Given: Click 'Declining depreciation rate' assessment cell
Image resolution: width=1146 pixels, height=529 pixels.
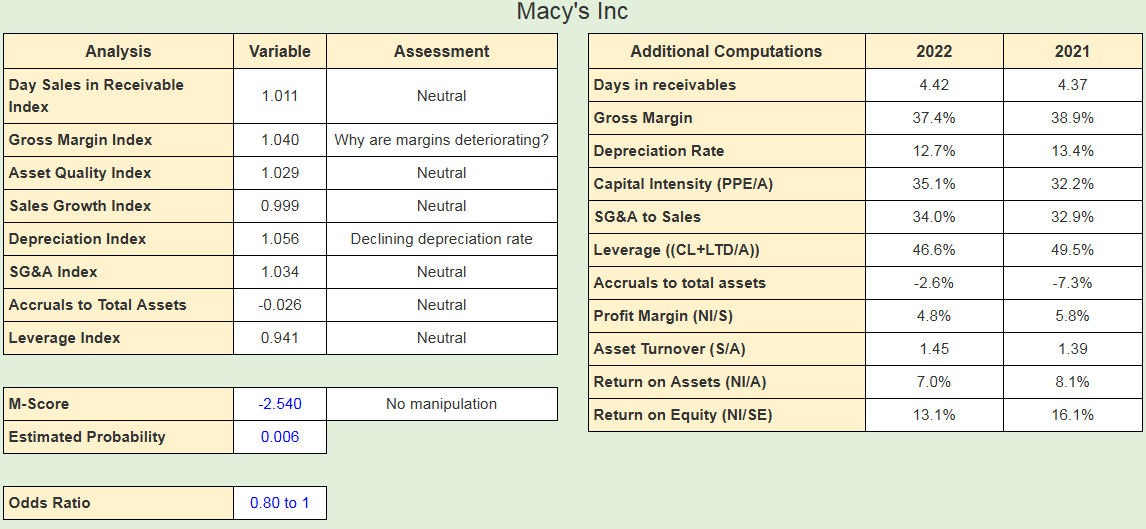Looking at the screenshot, I should click(x=442, y=239).
